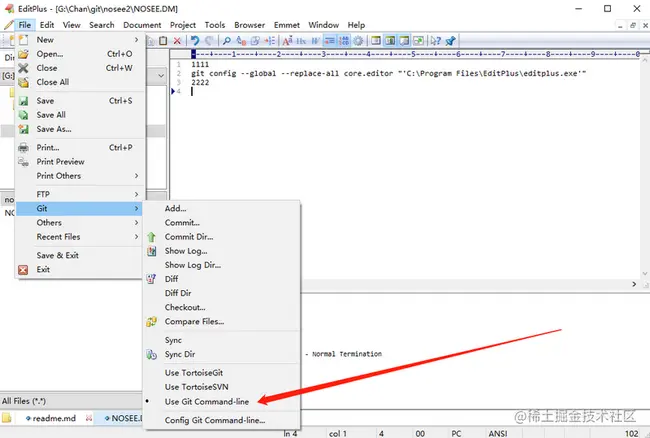Open Find with the magnifier icon
Screen dimensions: 650x438
click(x=227, y=41)
